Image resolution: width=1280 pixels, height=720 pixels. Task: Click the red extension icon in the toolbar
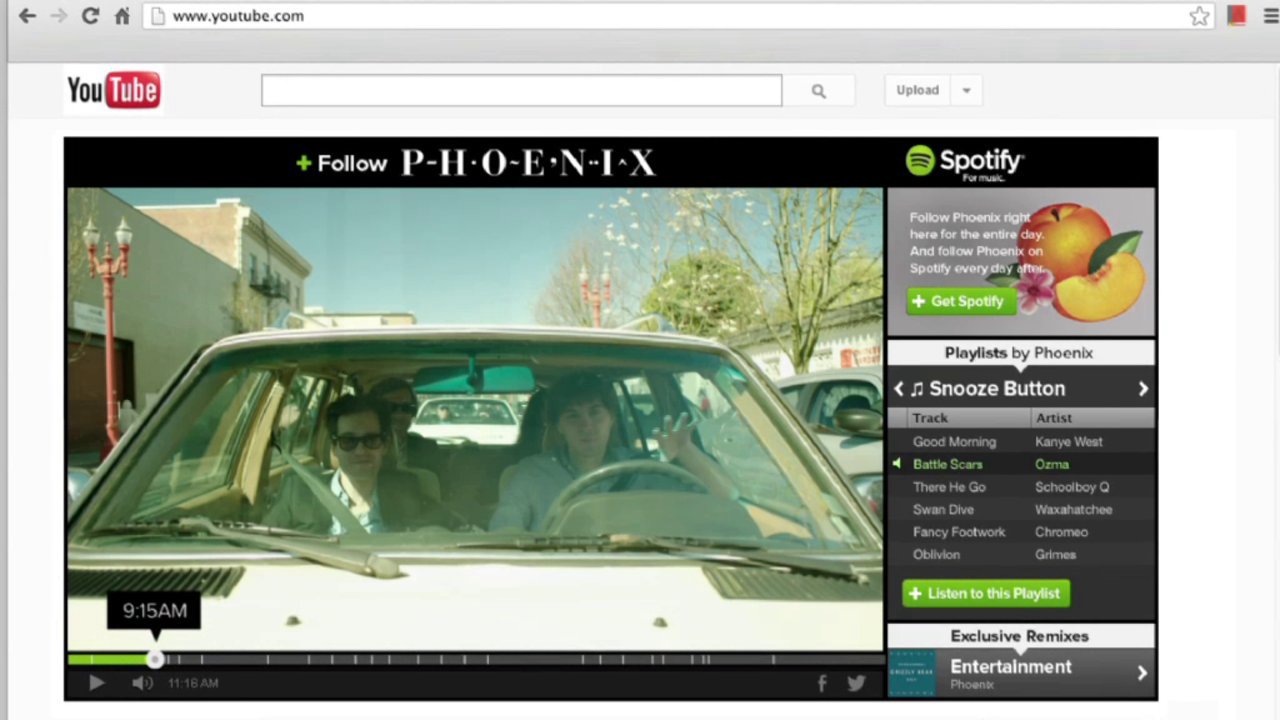[x=1237, y=15]
